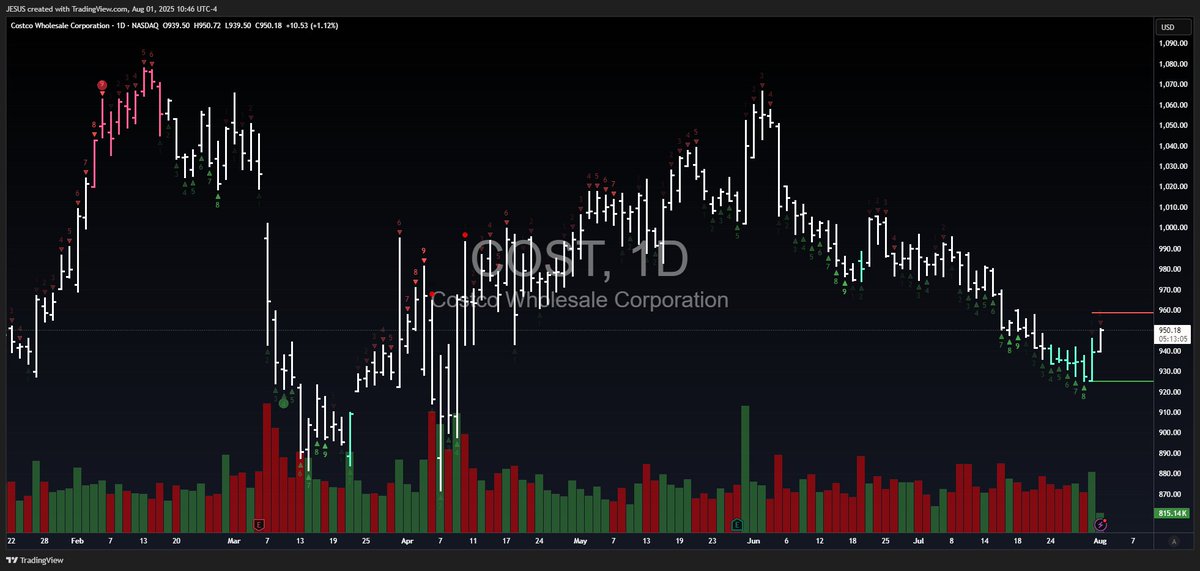The image size is (1200, 571).
Task: Click the Feb label on the time axis
Action: point(78,541)
